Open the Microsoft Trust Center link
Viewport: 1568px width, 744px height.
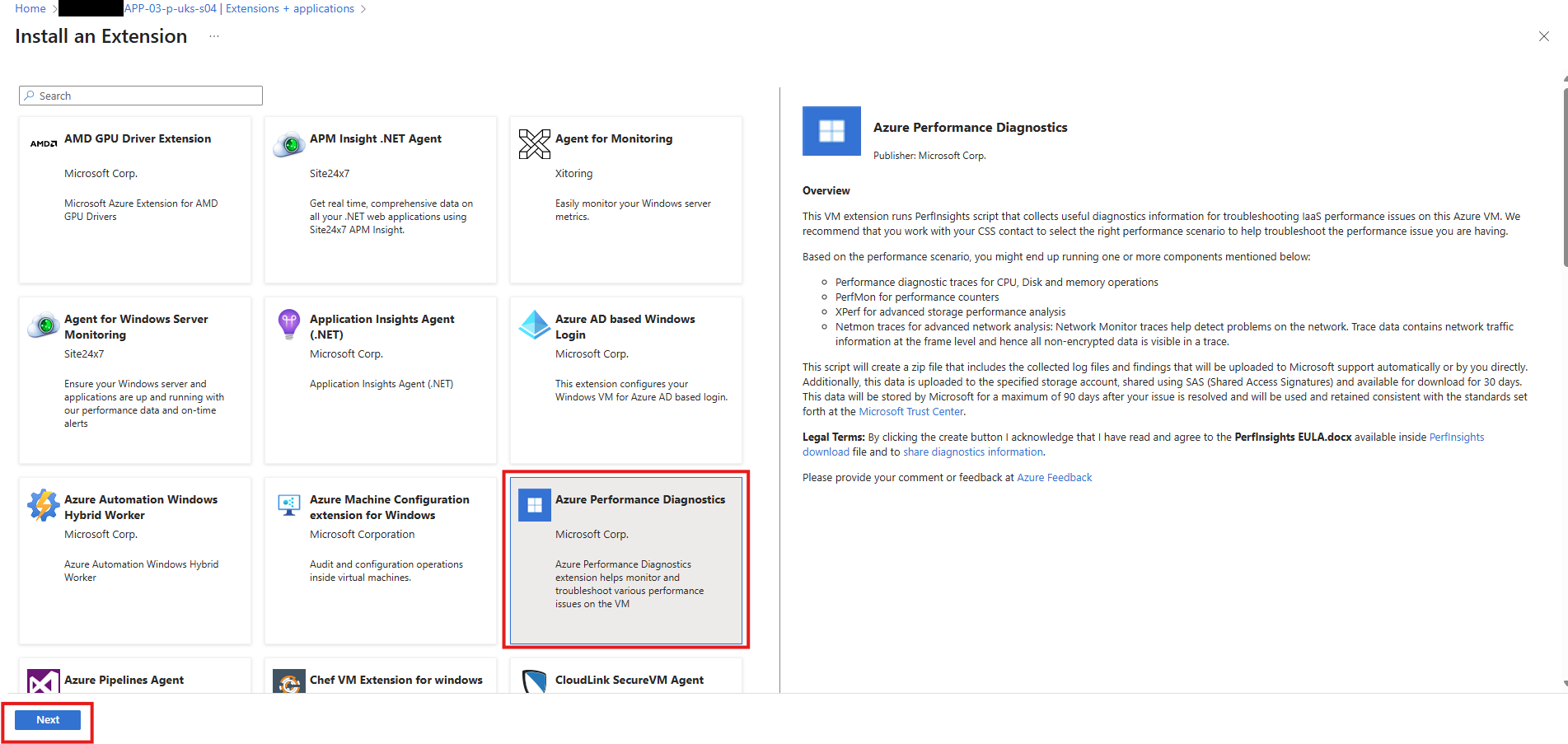pyautogui.click(x=910, y=411)
